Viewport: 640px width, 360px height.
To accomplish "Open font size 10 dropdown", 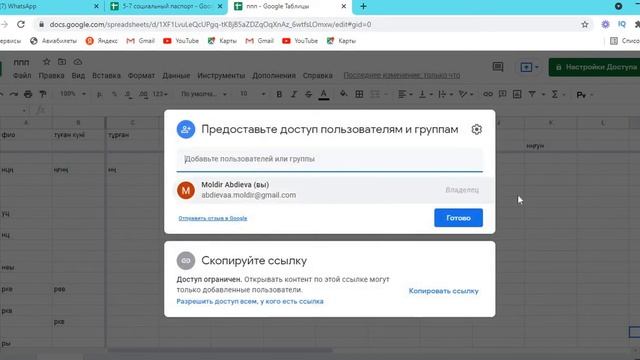I will [x=252, y=94].
